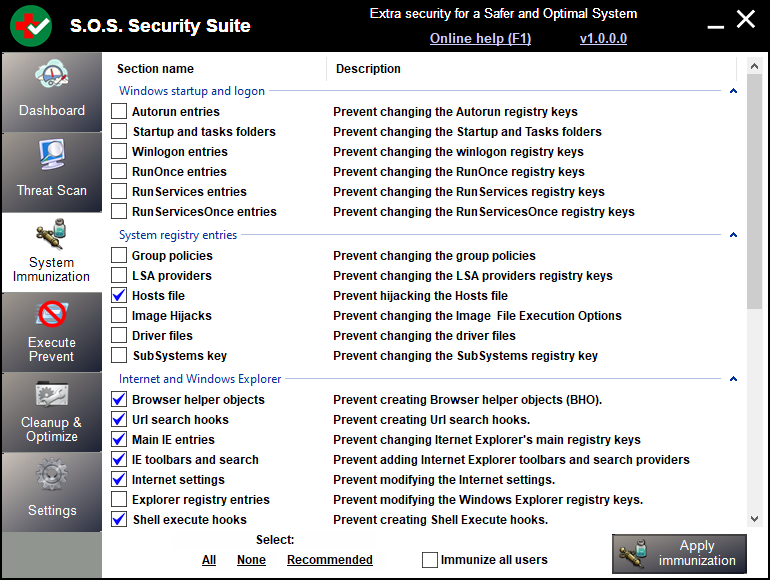This screenshot has height=580, width=770.
Task: Click the None selection link
Action: click(x=251, y=560)
